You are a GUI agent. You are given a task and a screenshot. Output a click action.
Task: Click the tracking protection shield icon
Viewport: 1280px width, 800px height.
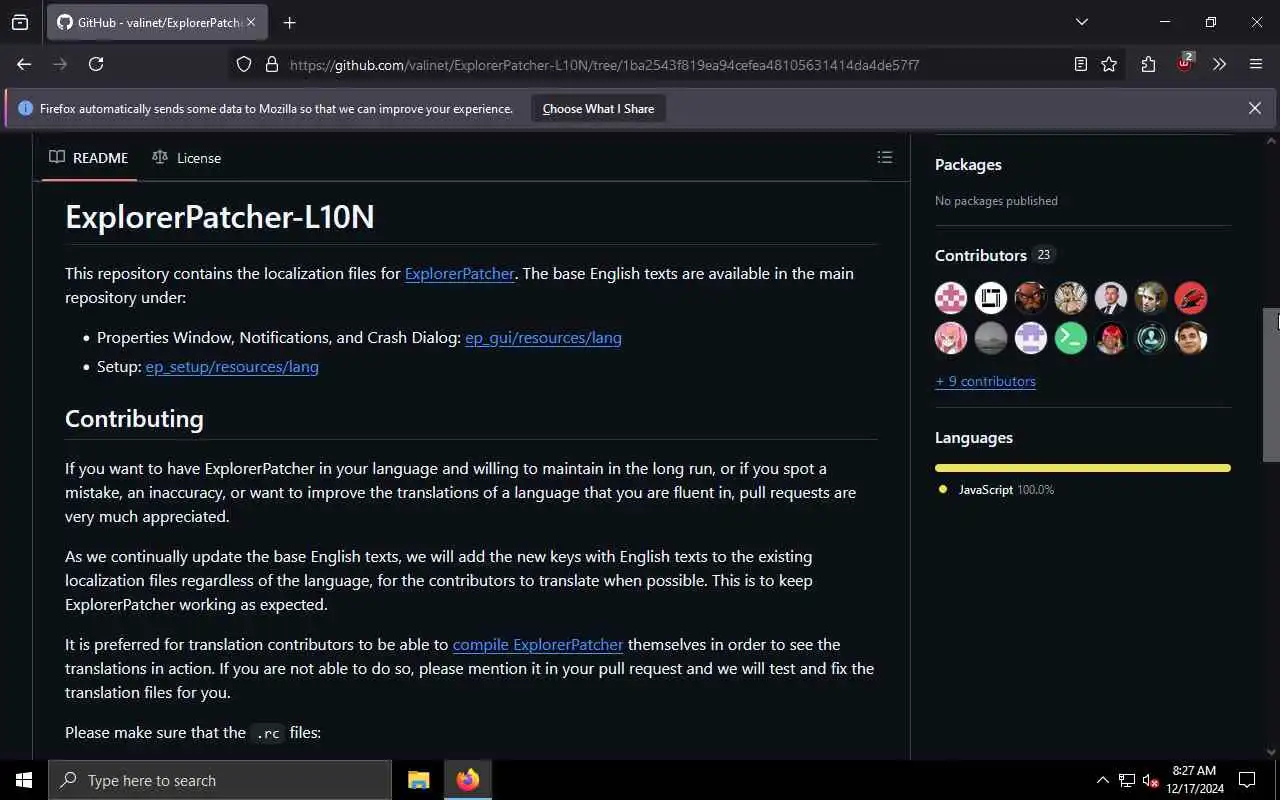pos(244,64)
